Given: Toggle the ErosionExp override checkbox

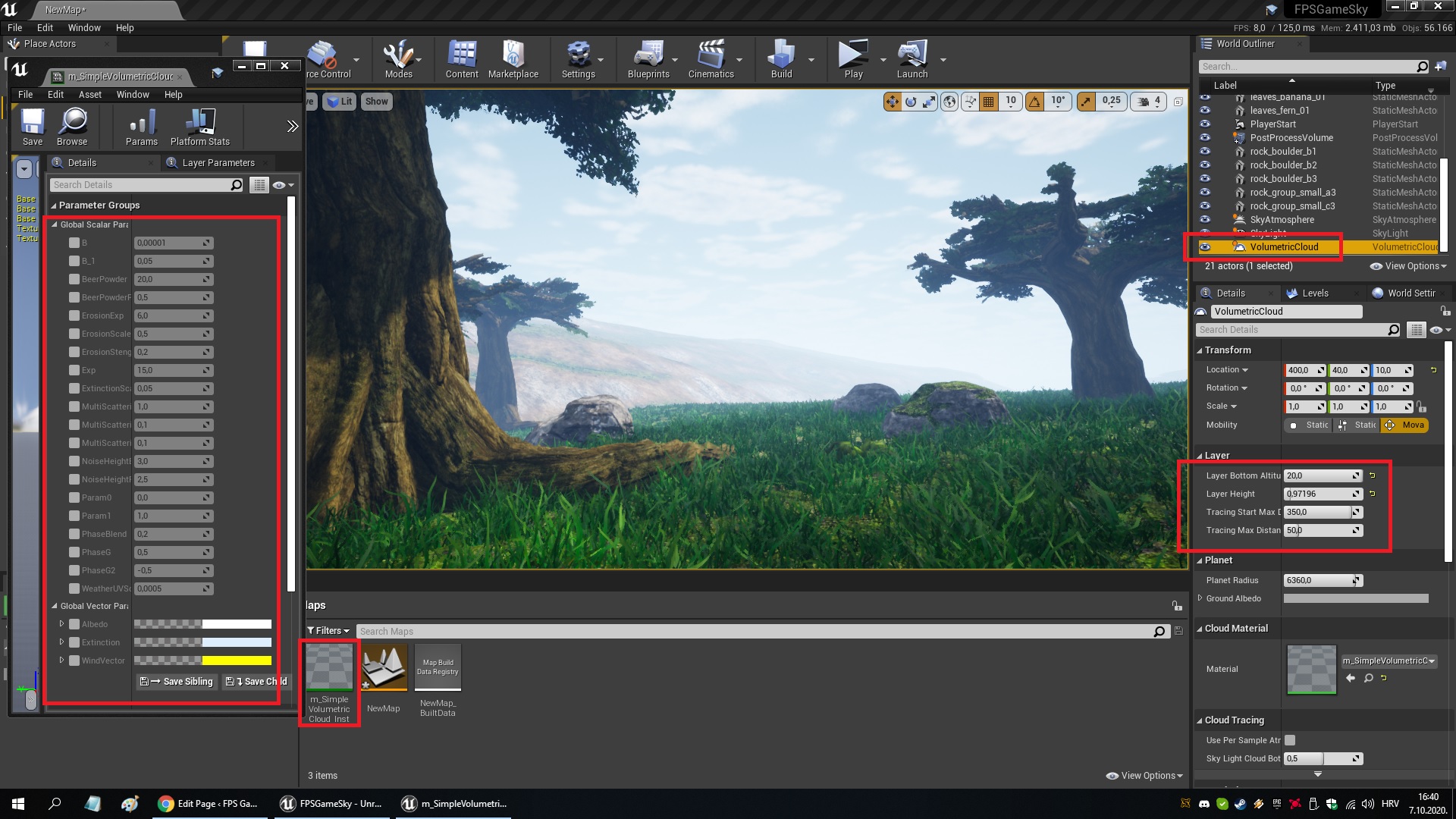Looking at the screenshot, I should point(74,315).
